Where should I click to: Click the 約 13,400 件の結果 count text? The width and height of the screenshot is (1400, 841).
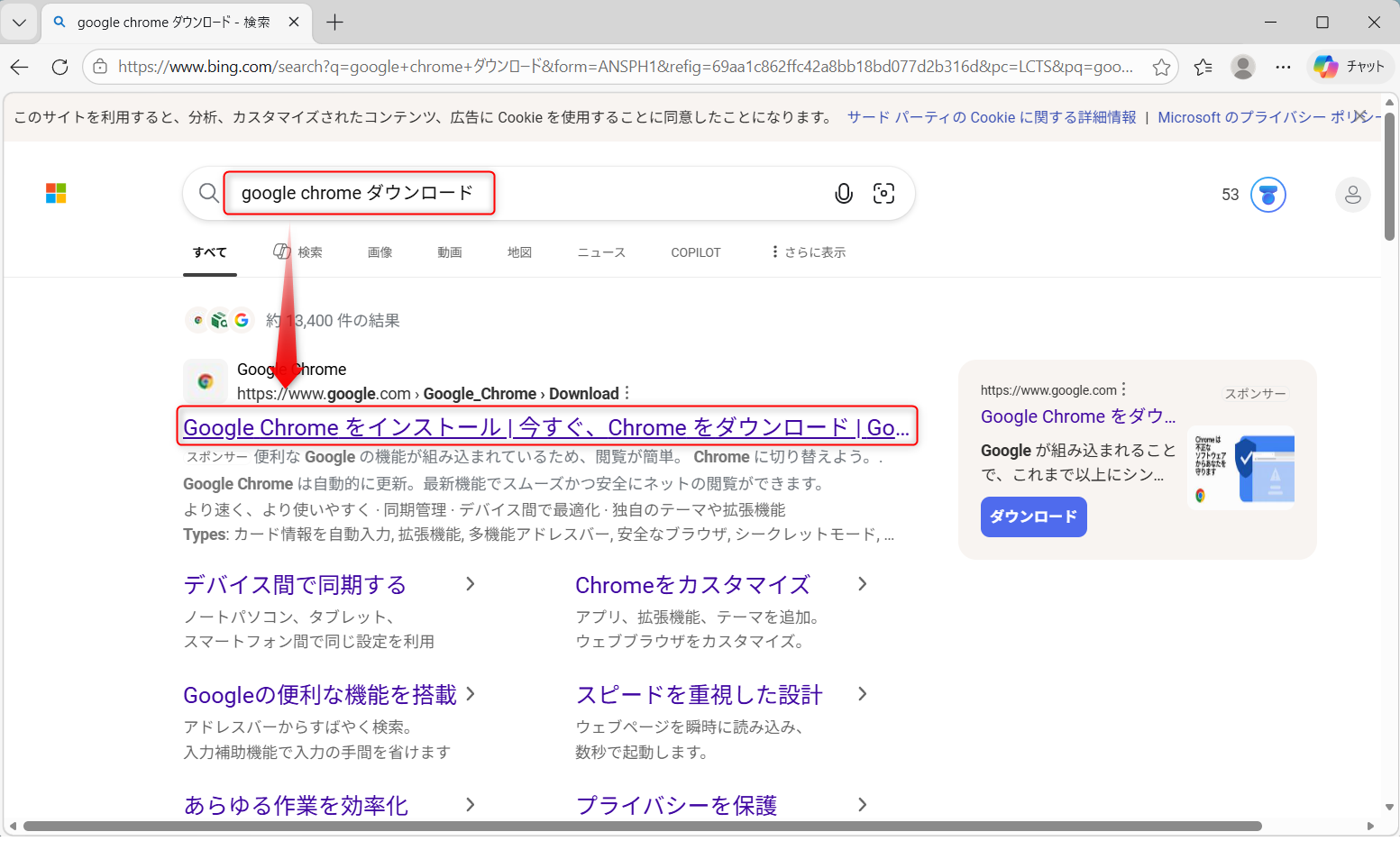[333, 320]
